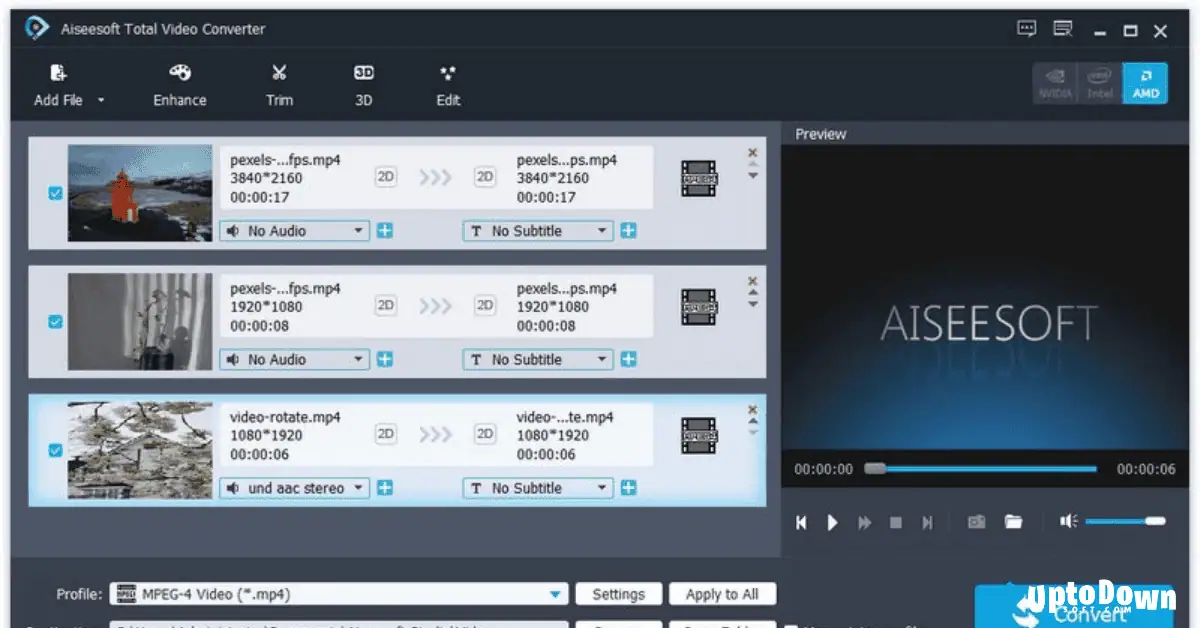Screen dimensions: 1200x628
Task: Open the 3D conversion tool
Action: point(362,84)
